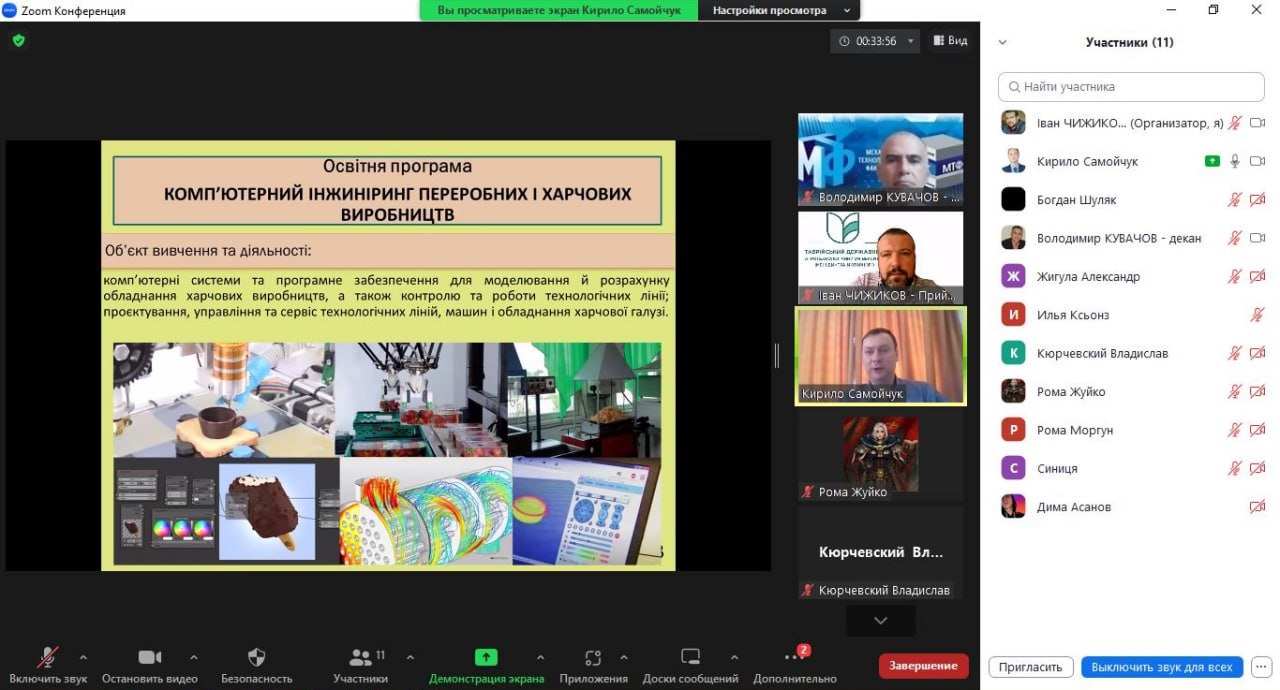
Task: Expand share options arrow beside Демонстрация экрана
Action: pos(540,658)
